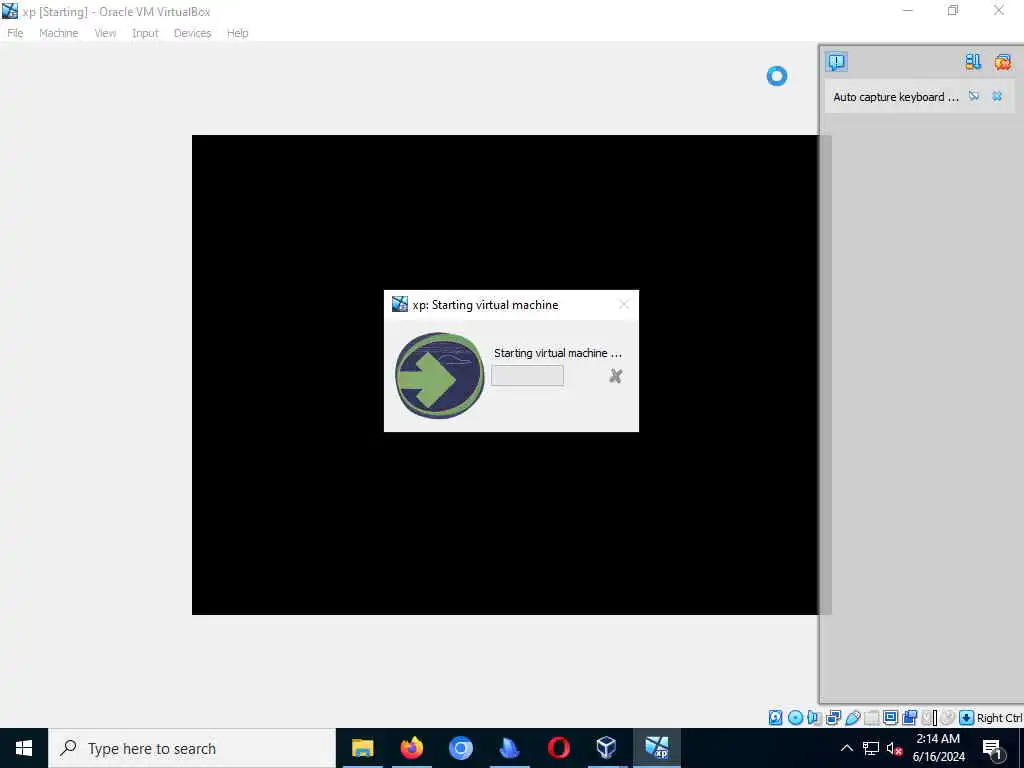Launch Firefox from the taskbar

coord(411,748)
